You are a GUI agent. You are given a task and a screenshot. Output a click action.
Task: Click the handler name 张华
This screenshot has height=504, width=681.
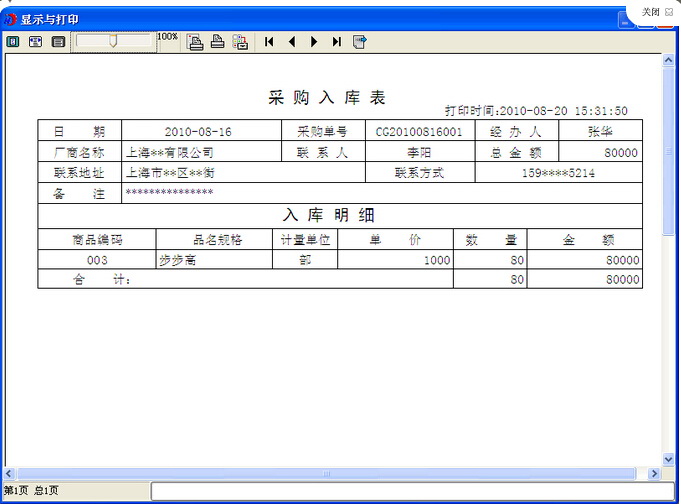[600, 132]
